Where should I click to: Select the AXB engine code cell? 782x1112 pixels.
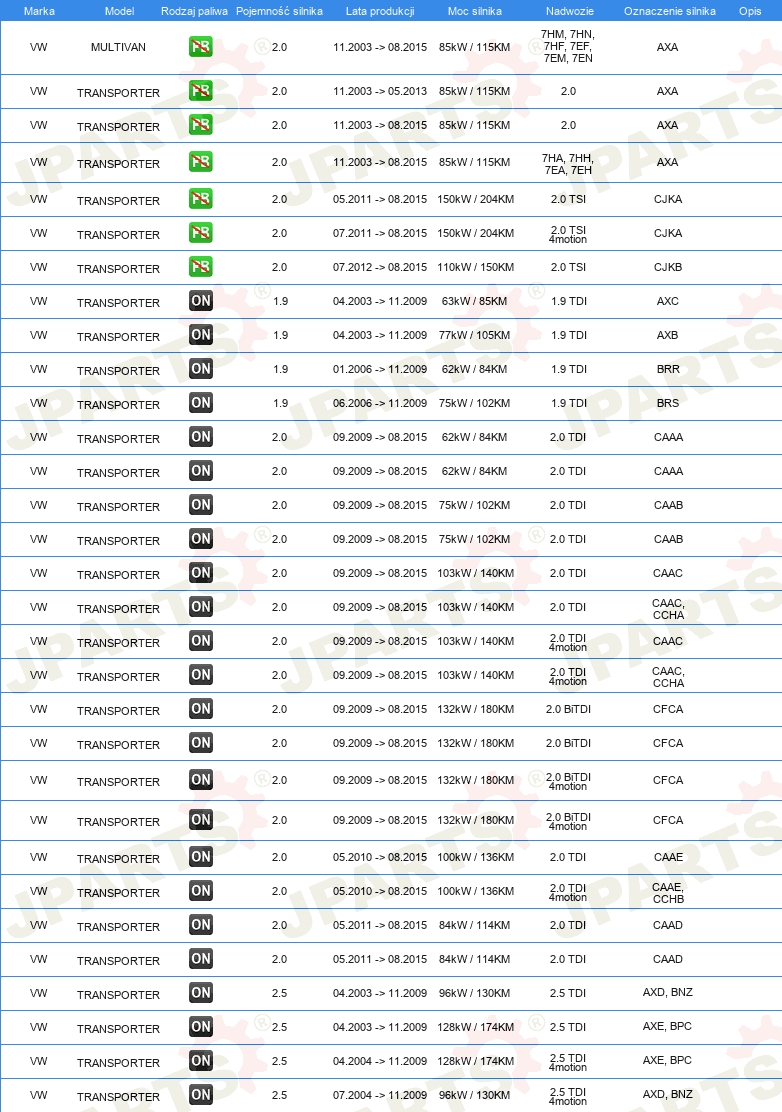pyautogui.click(x=667, y=335)
